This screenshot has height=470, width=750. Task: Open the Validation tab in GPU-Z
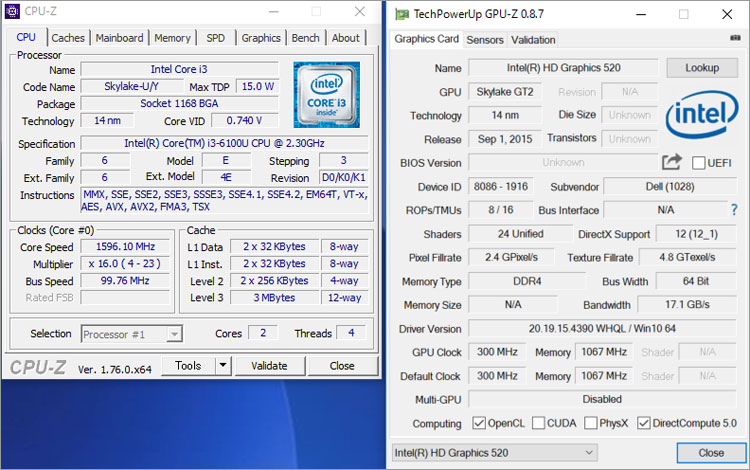point(533,40)
